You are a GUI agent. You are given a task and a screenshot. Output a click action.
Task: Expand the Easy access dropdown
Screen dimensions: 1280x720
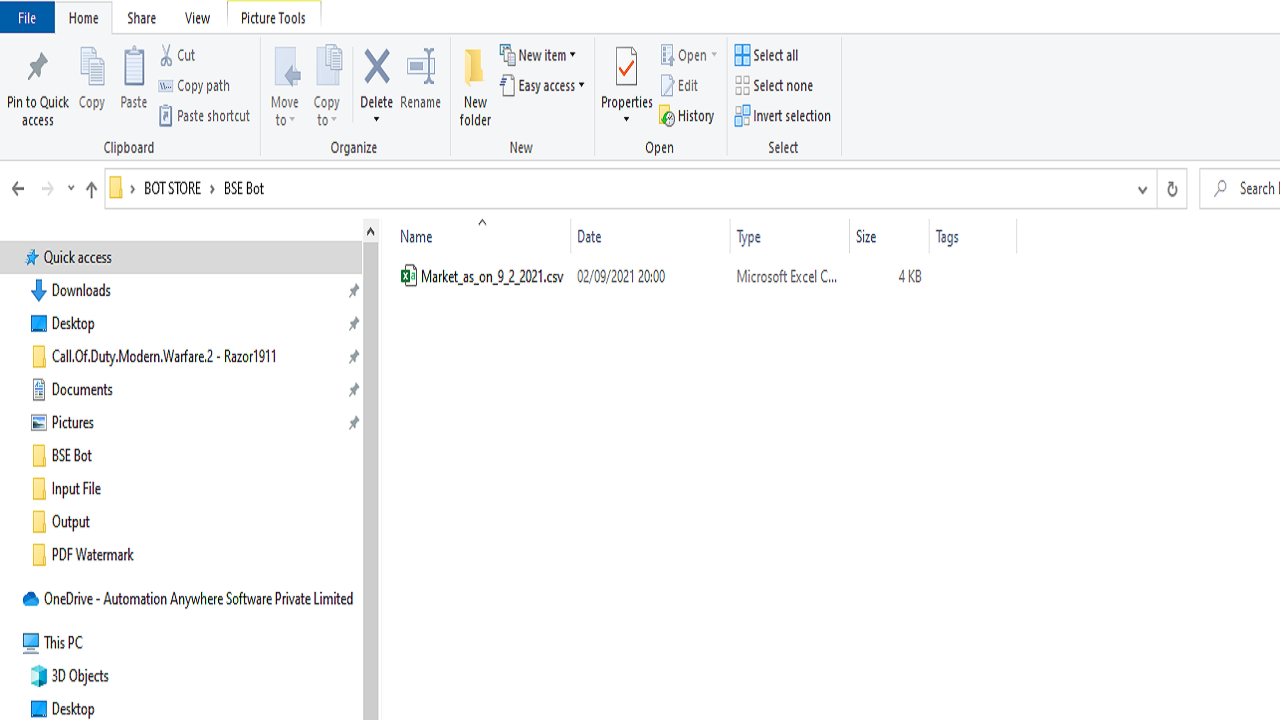point(542,86)
